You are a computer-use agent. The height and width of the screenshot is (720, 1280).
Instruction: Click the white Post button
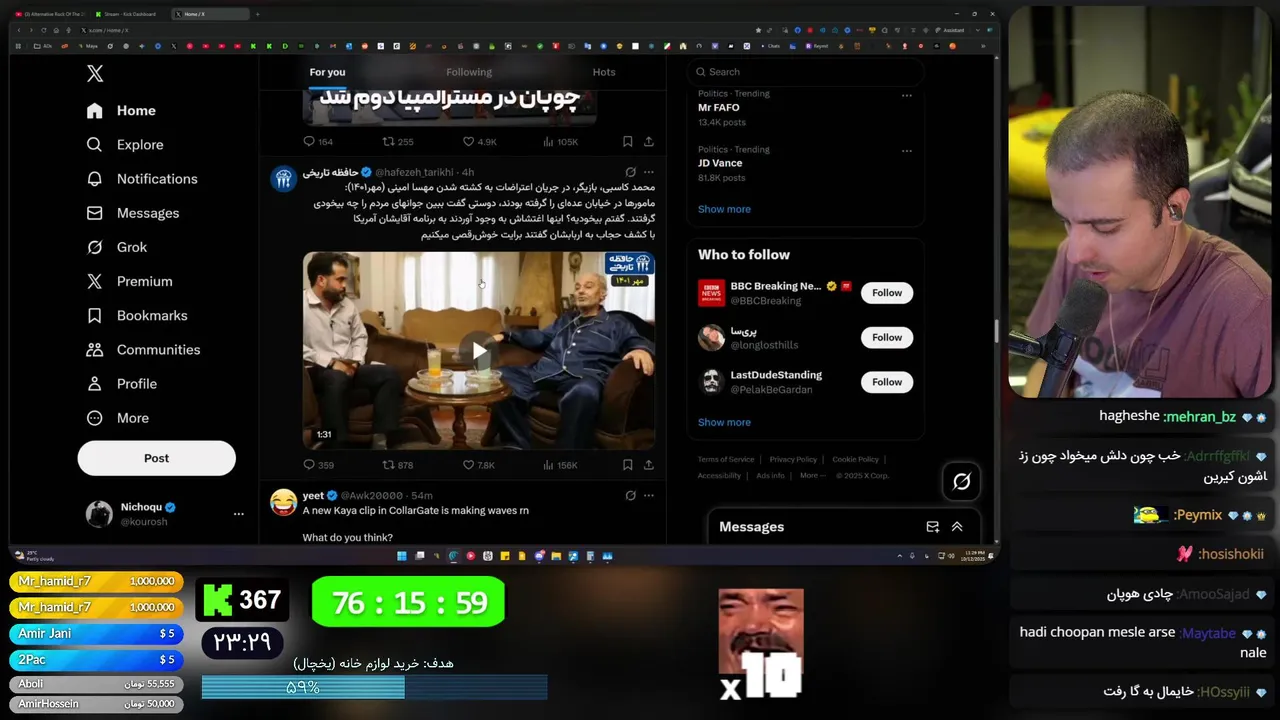(157, 458)
